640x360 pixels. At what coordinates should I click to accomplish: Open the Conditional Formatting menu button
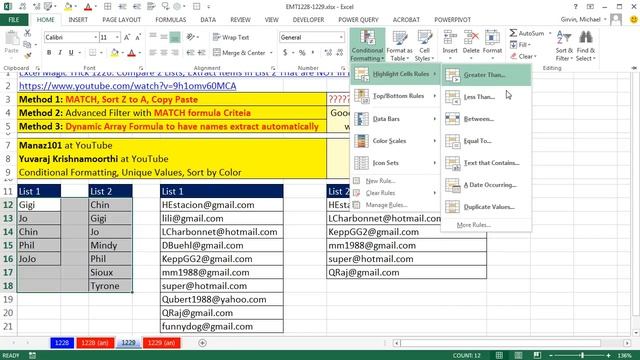point(367,45)
